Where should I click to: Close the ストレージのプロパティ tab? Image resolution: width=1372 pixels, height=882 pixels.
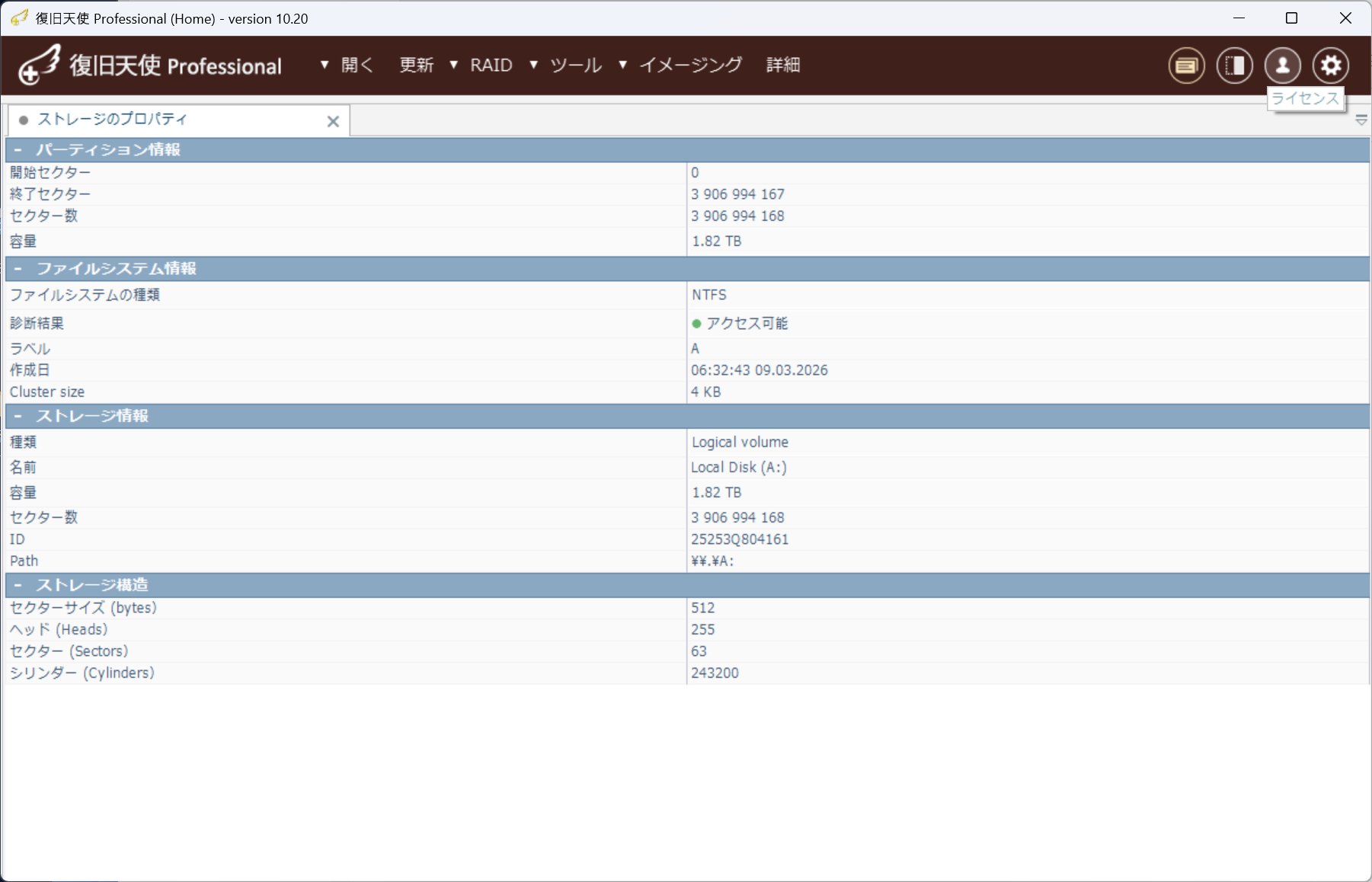tap(333, 121)
